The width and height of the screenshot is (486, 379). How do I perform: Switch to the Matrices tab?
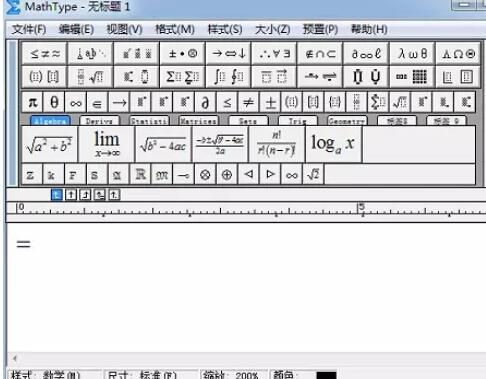(198, 121)
